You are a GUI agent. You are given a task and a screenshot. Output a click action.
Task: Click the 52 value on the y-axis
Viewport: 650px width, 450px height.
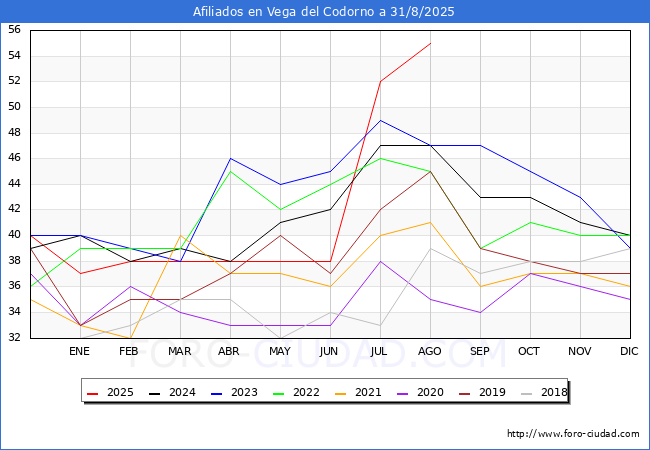(x=14, y=81)
